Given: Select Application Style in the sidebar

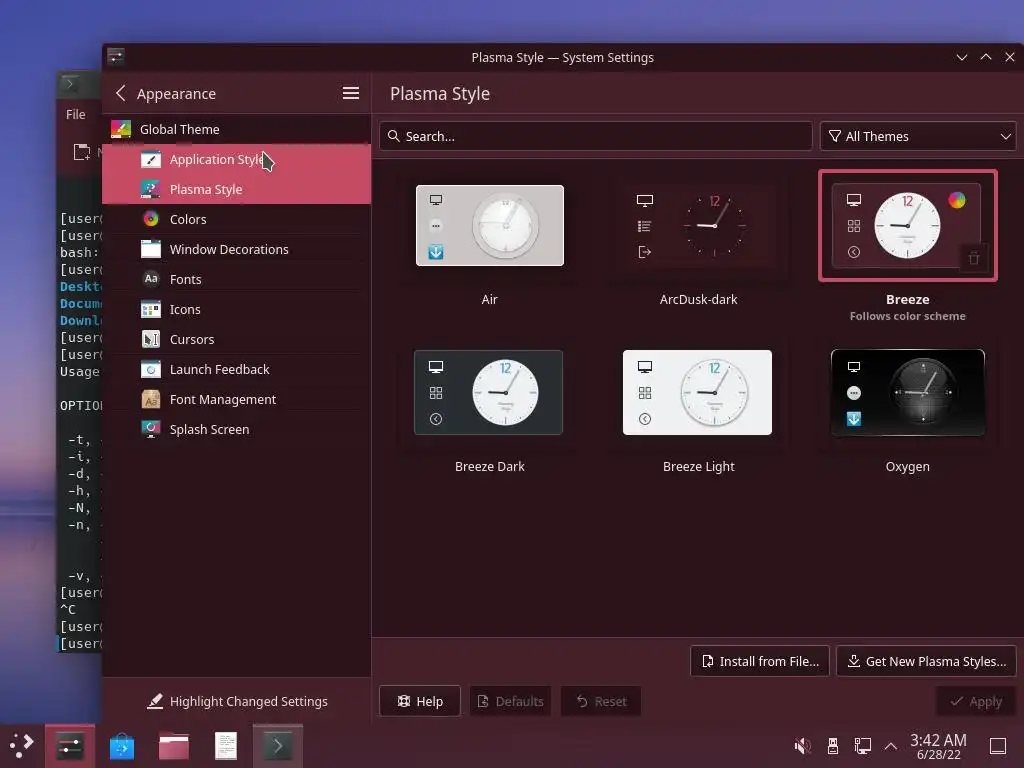Looking at the screenshot, I should pos(236,159).
